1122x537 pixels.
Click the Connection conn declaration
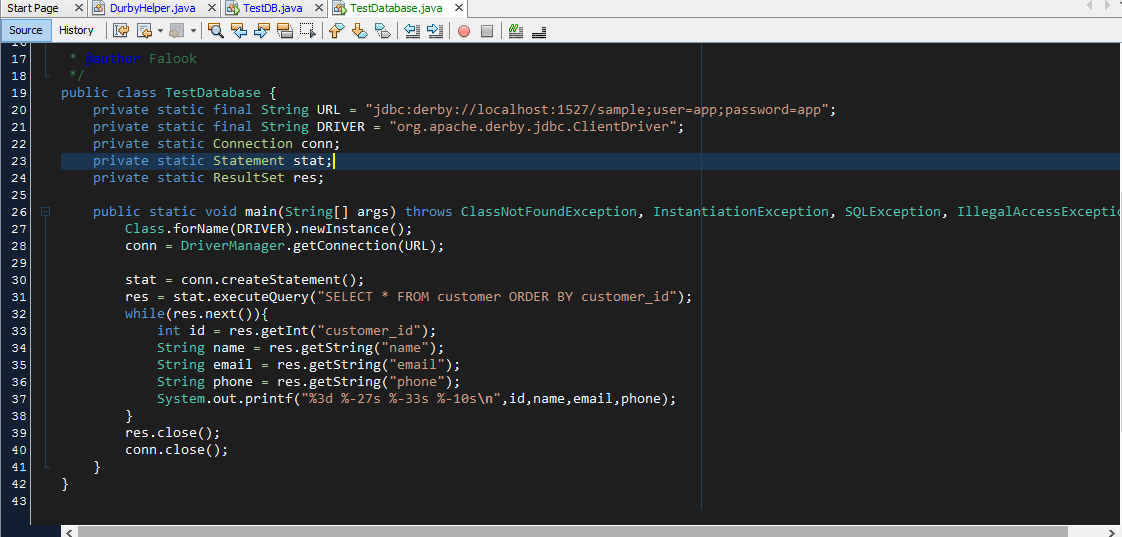216,144
